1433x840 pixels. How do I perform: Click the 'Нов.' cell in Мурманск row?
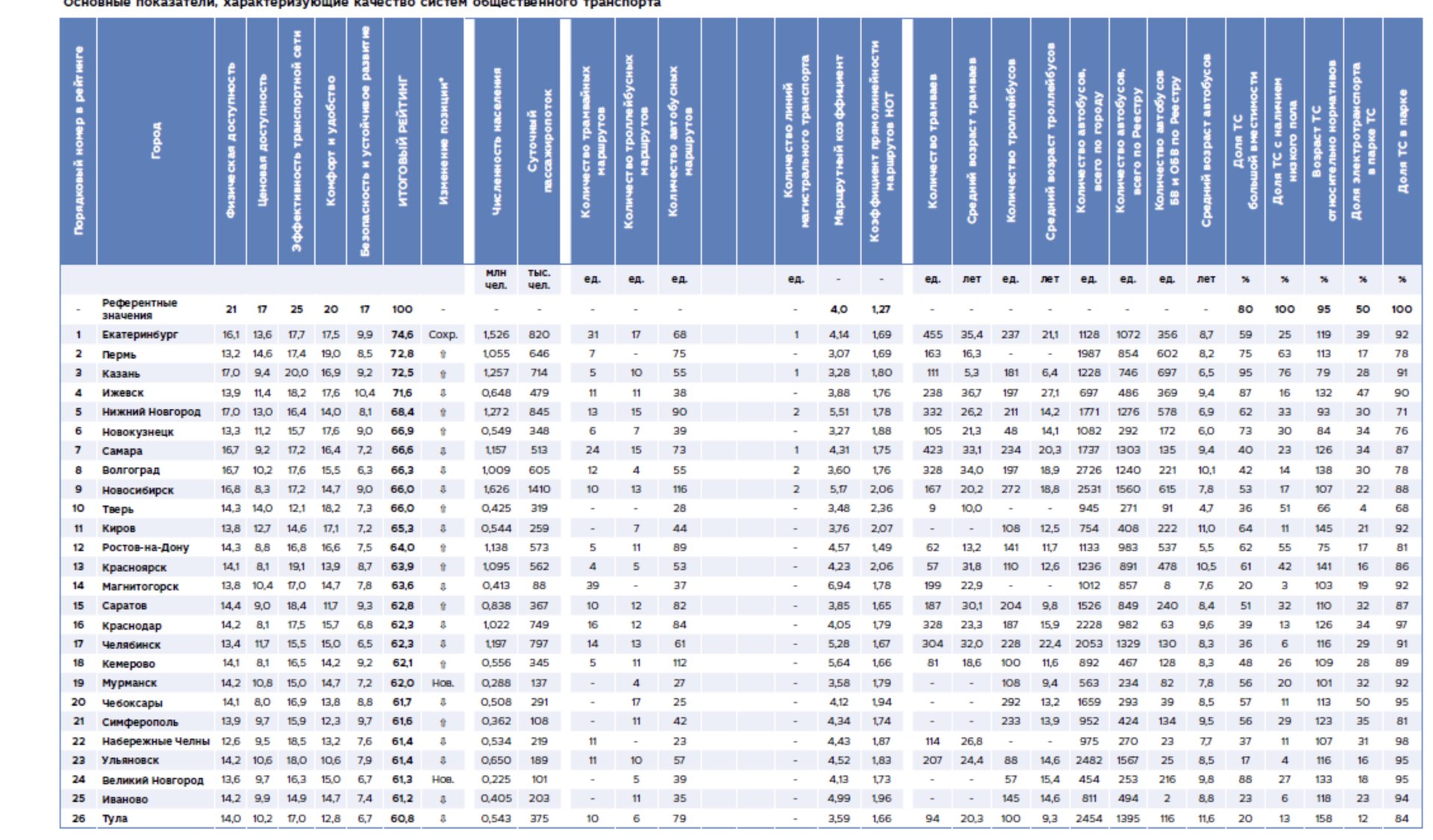(443, 683)
